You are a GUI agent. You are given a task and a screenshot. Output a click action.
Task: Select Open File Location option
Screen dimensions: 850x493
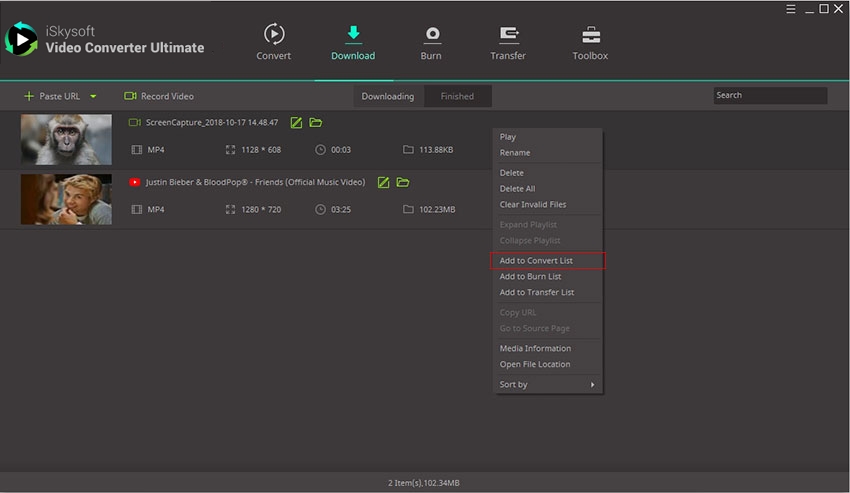[x=535, y=365]
